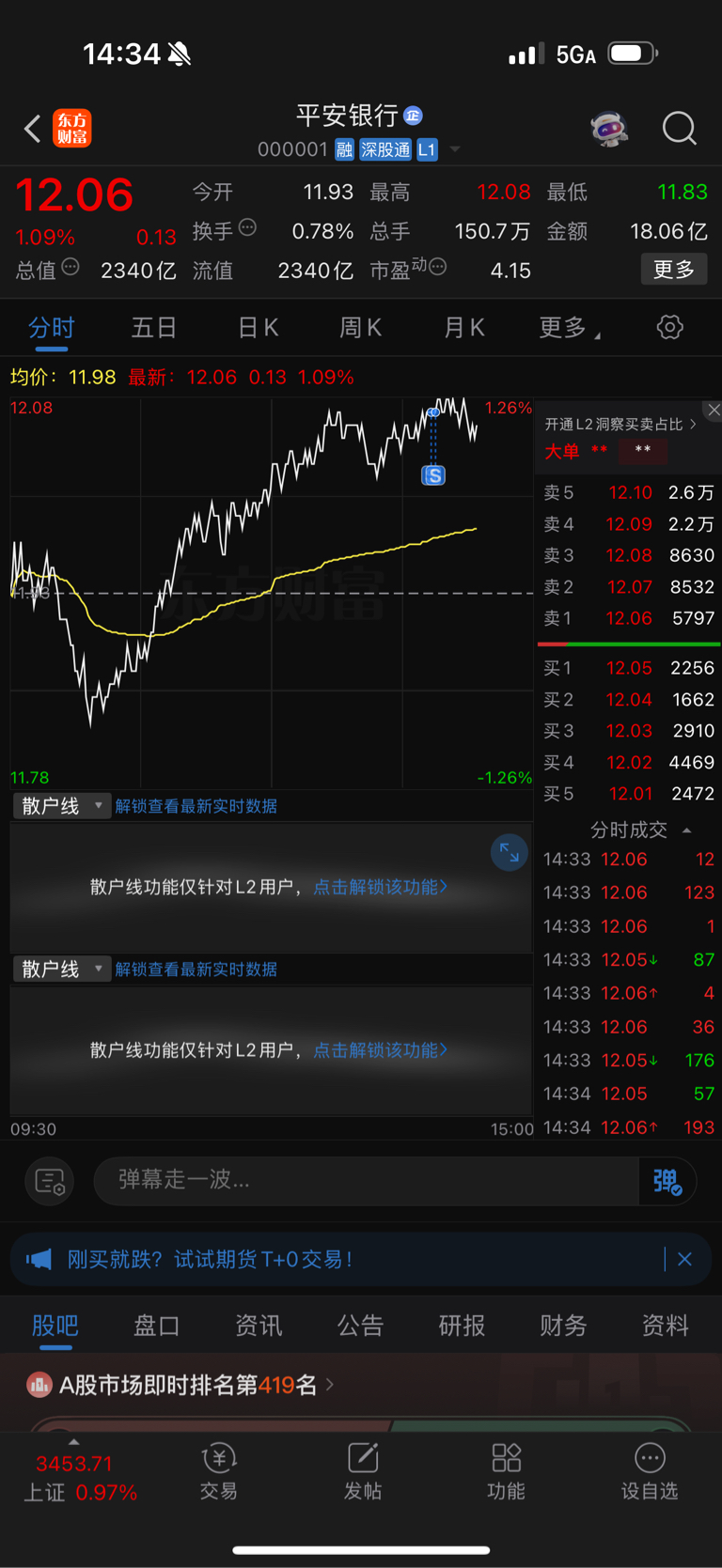Screen dimensions: 722x1568
Task: Click first 点击解锁该功能 link
Action: click(380, 887)
